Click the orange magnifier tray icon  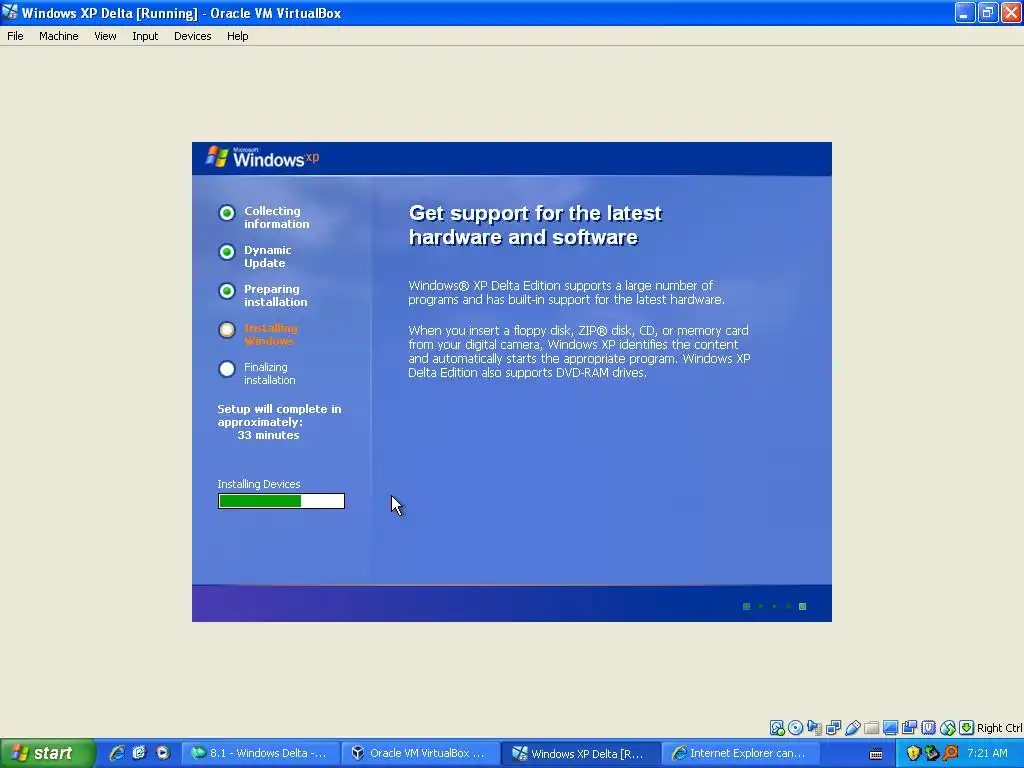coord(950,753)
